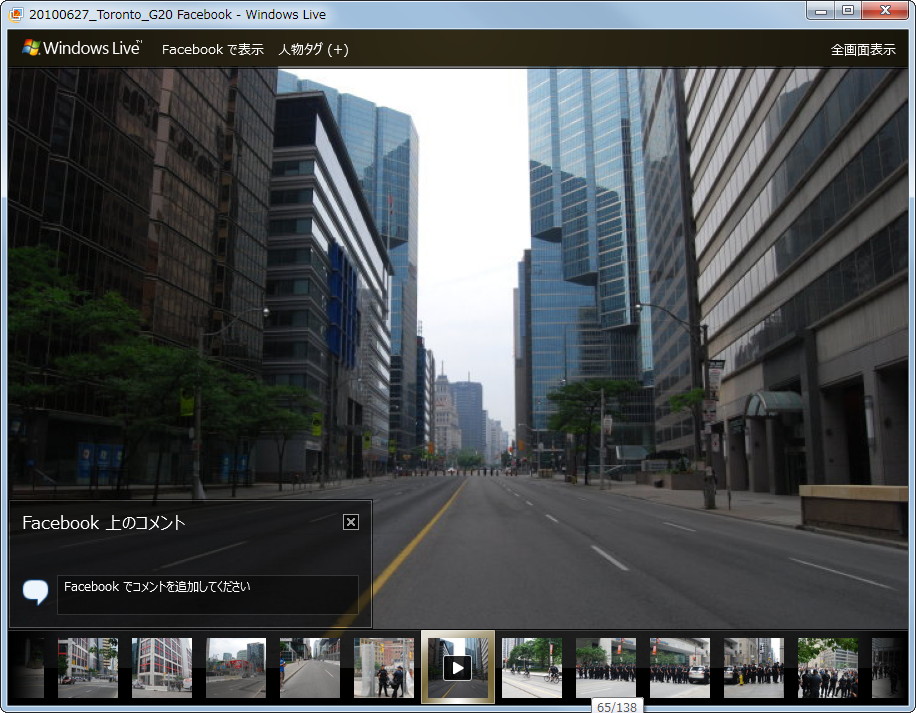Screen dimensions: 916x713
Task: Select the red-brick building thumbnail
Action: (x=162, y=667)
